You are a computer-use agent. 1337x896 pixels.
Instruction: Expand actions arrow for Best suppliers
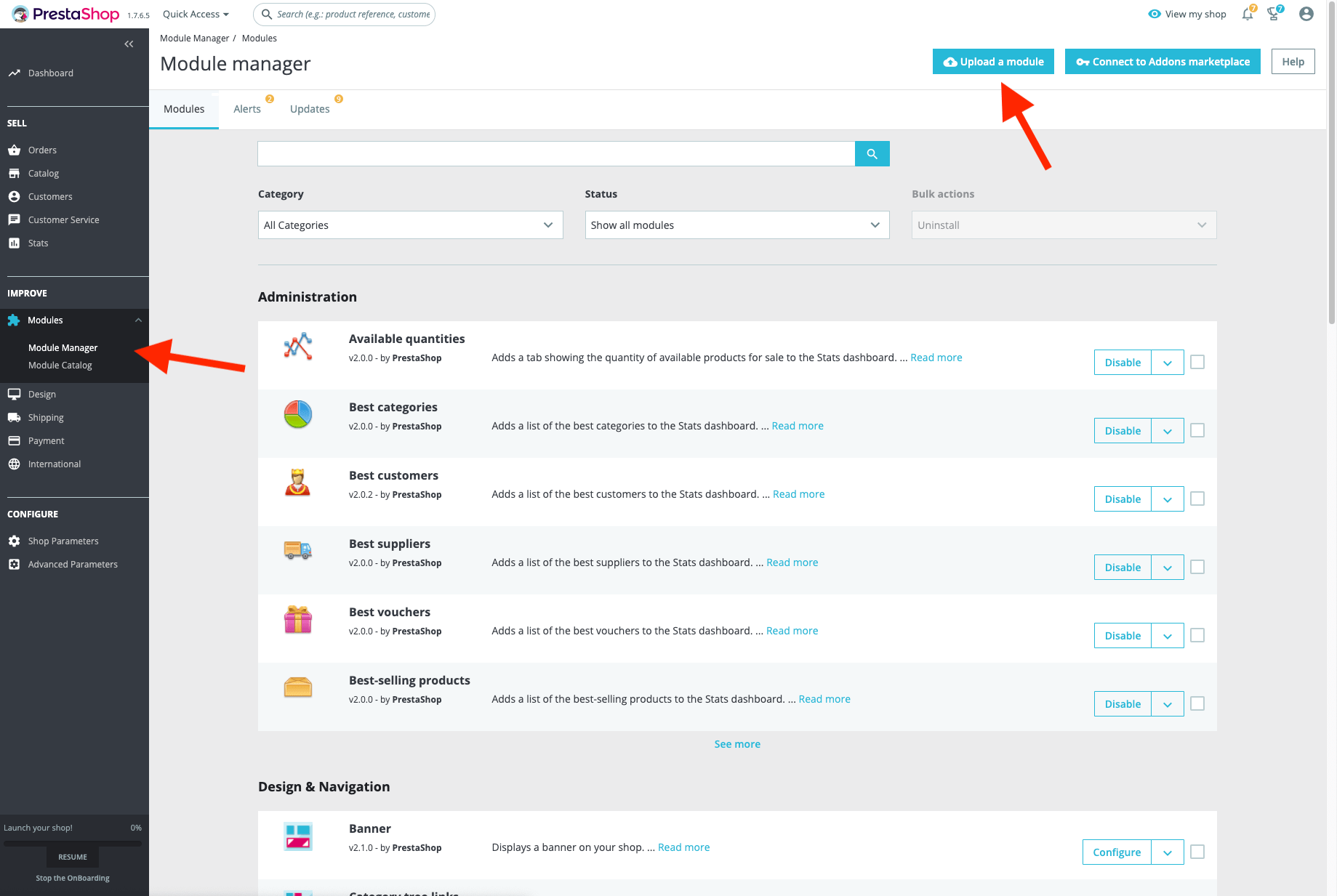1168,568
